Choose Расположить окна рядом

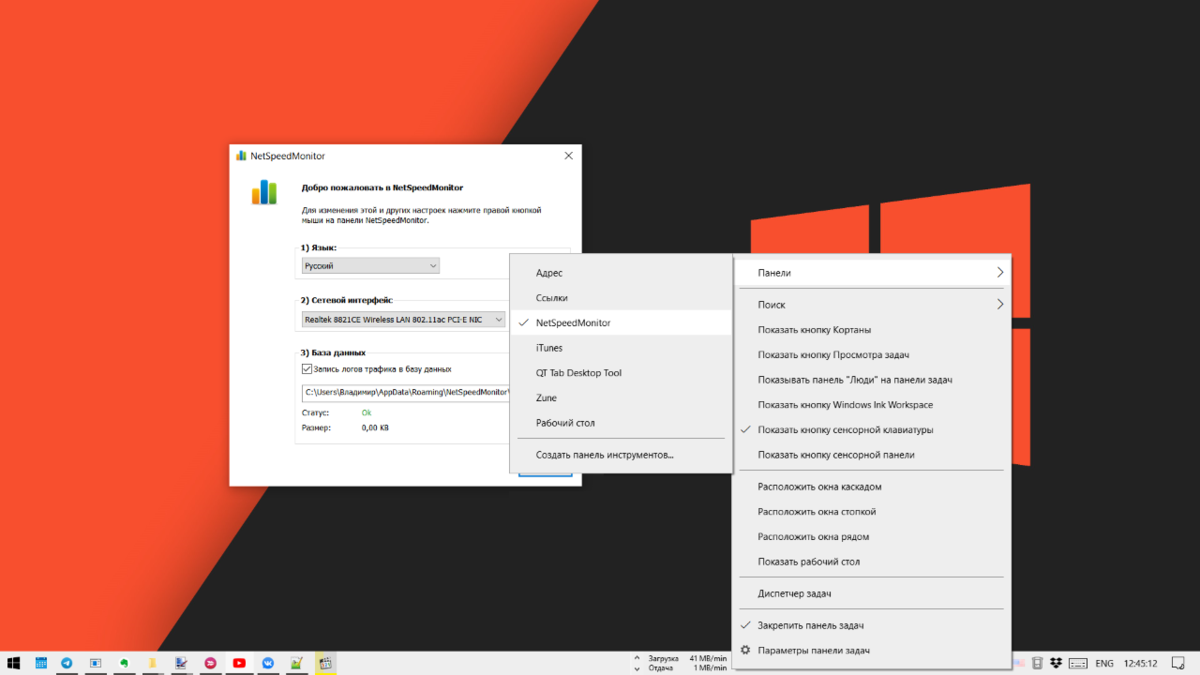[871, 537]
